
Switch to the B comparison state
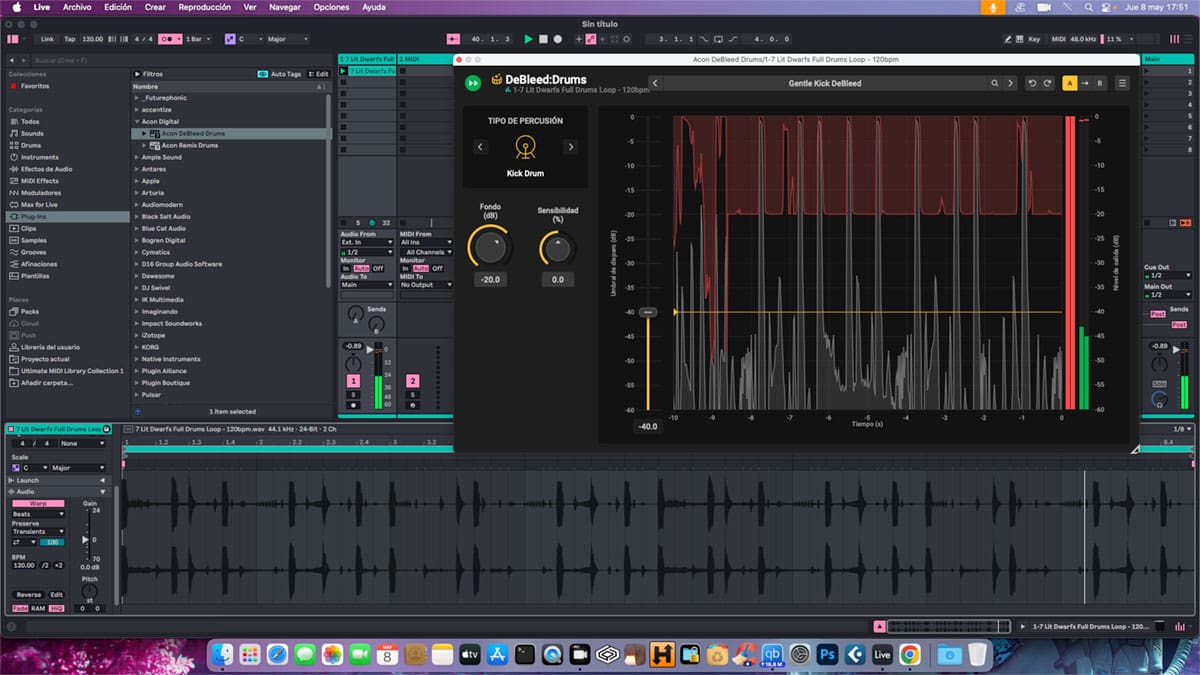click(x=1100, y=83)
